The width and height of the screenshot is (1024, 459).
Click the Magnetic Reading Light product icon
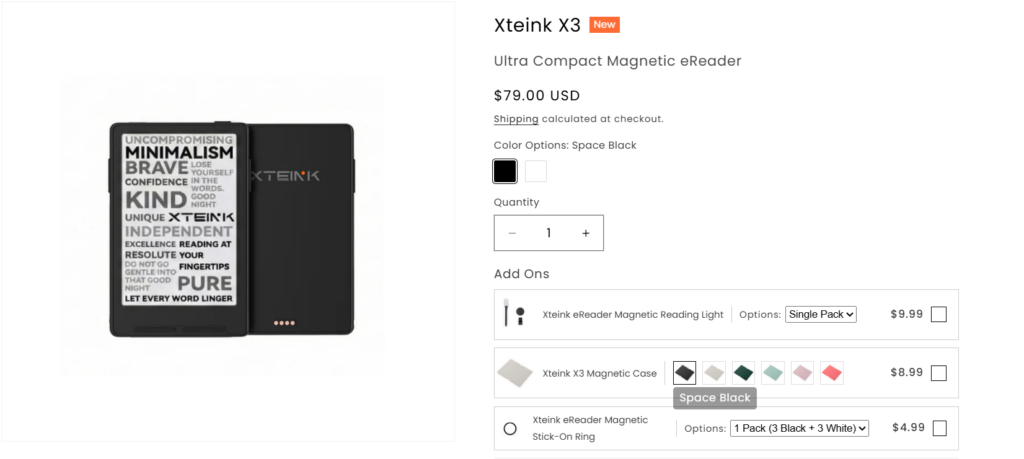tap(514, 314)
